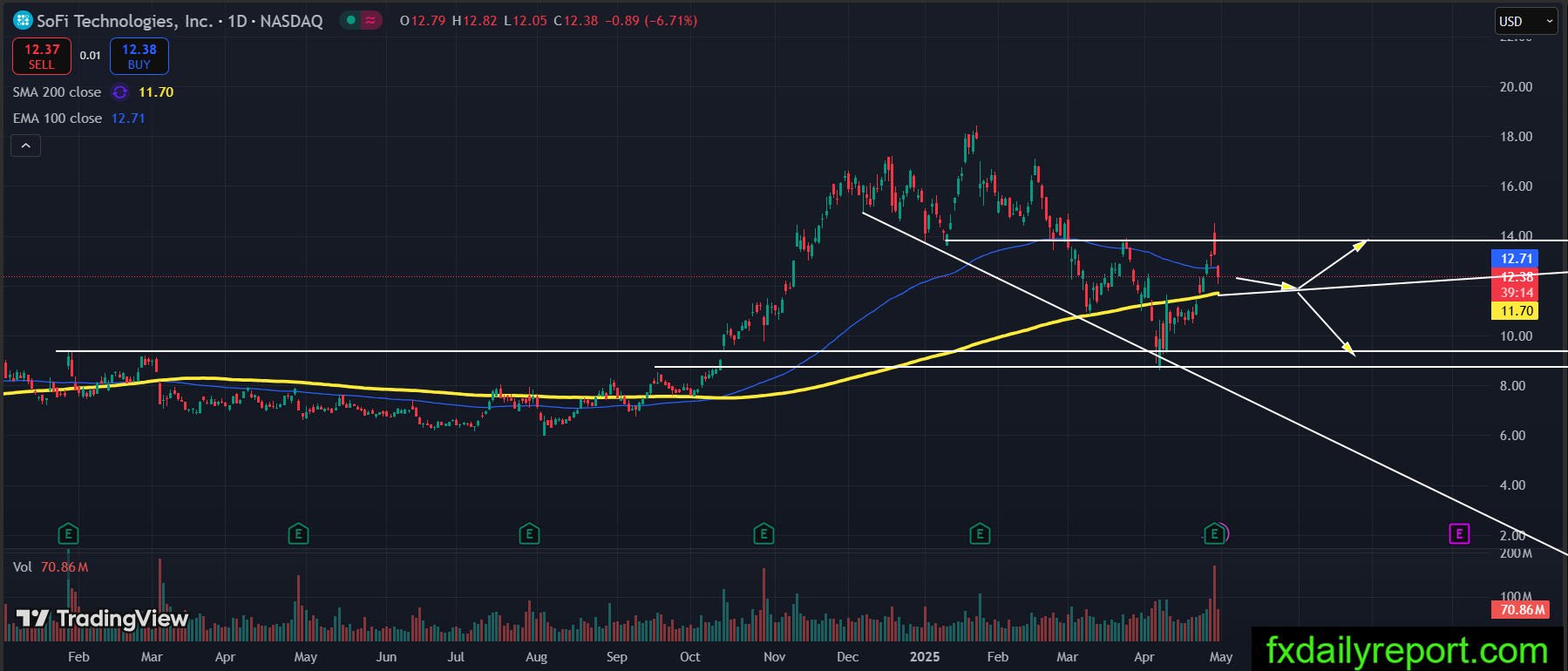Click the earnings marker left of first Feb
This screenshot has width=1568, height=671.
pos(68,533)
